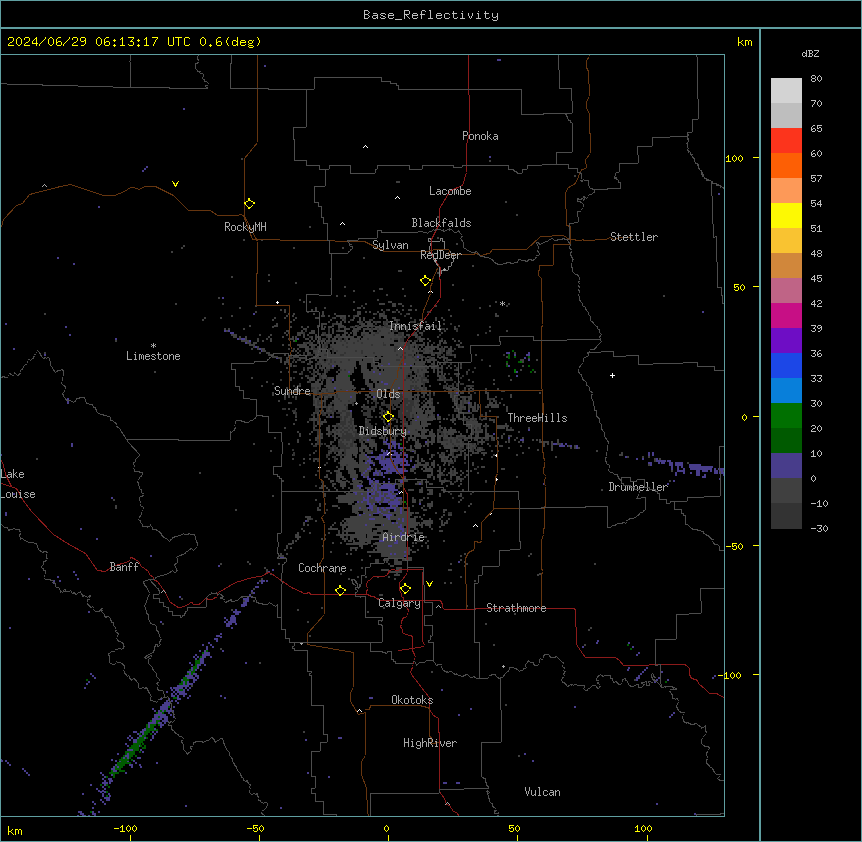The height and width of the screenshot is (842, 862).
Task: Click the yellow diamond marker south of RedDeer
Action: (426, 281)
